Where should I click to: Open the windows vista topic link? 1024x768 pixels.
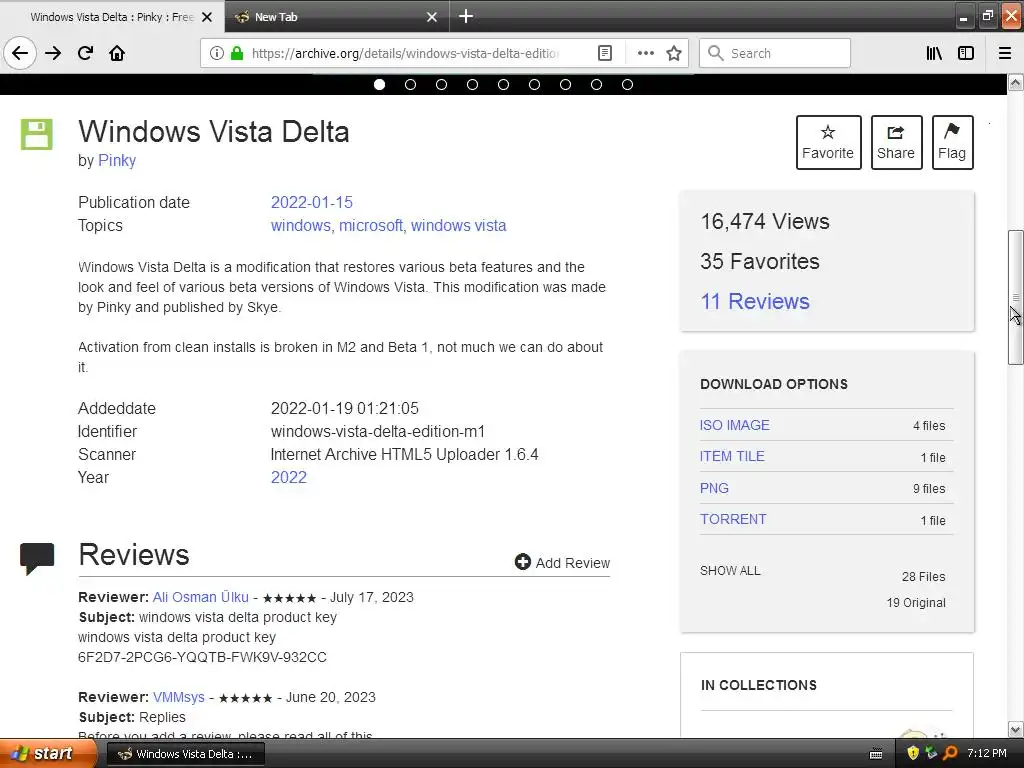coord(458,225)
